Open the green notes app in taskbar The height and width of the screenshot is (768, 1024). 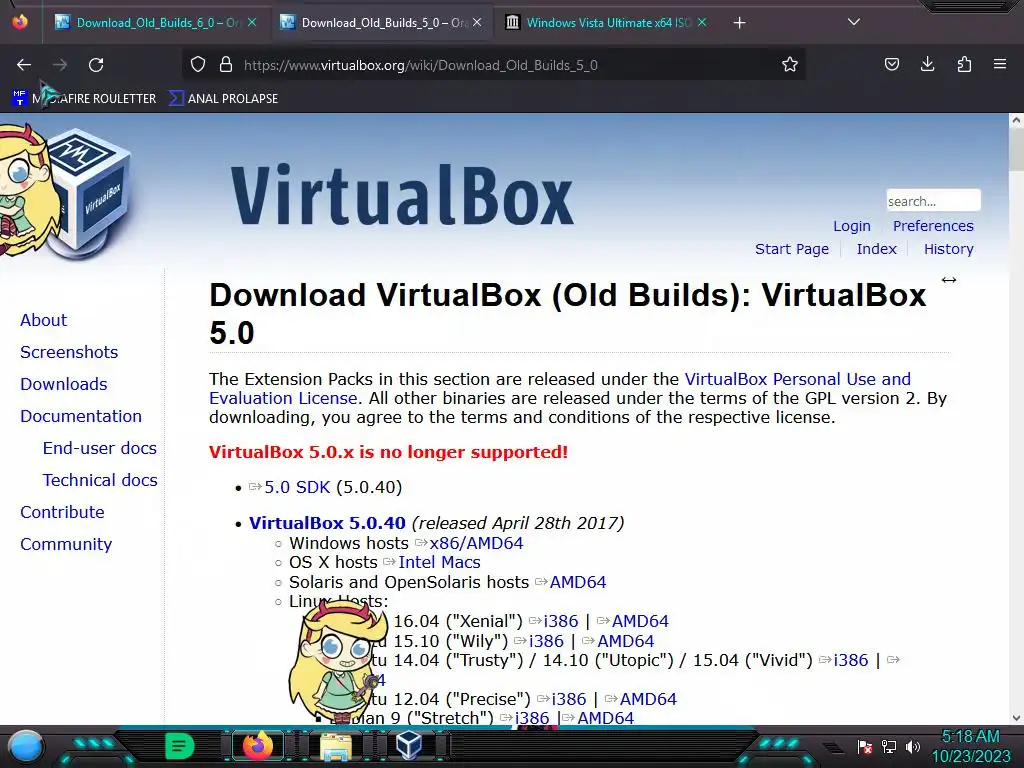(179, 746)
